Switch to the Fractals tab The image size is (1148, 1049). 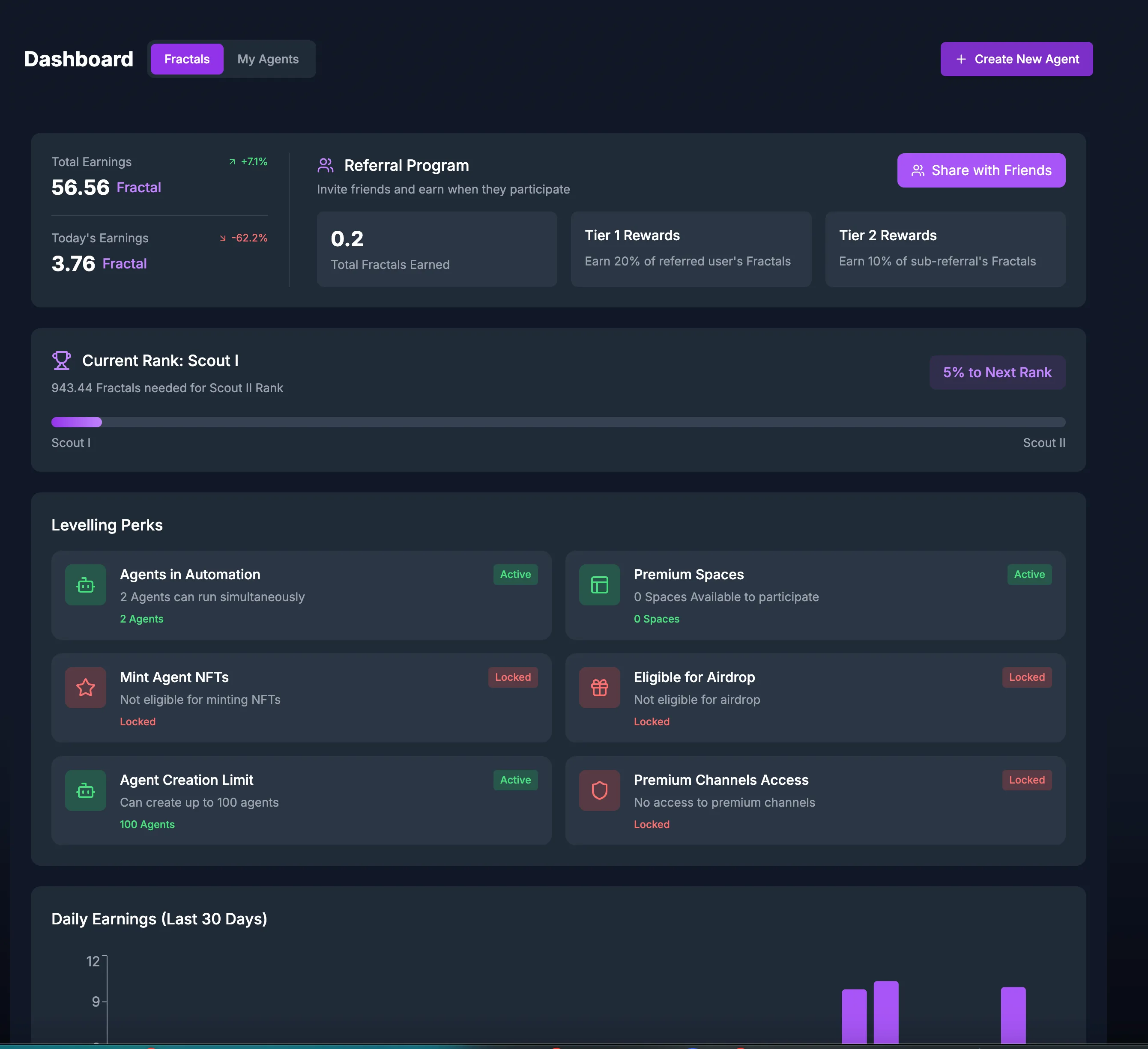point(187,59)
